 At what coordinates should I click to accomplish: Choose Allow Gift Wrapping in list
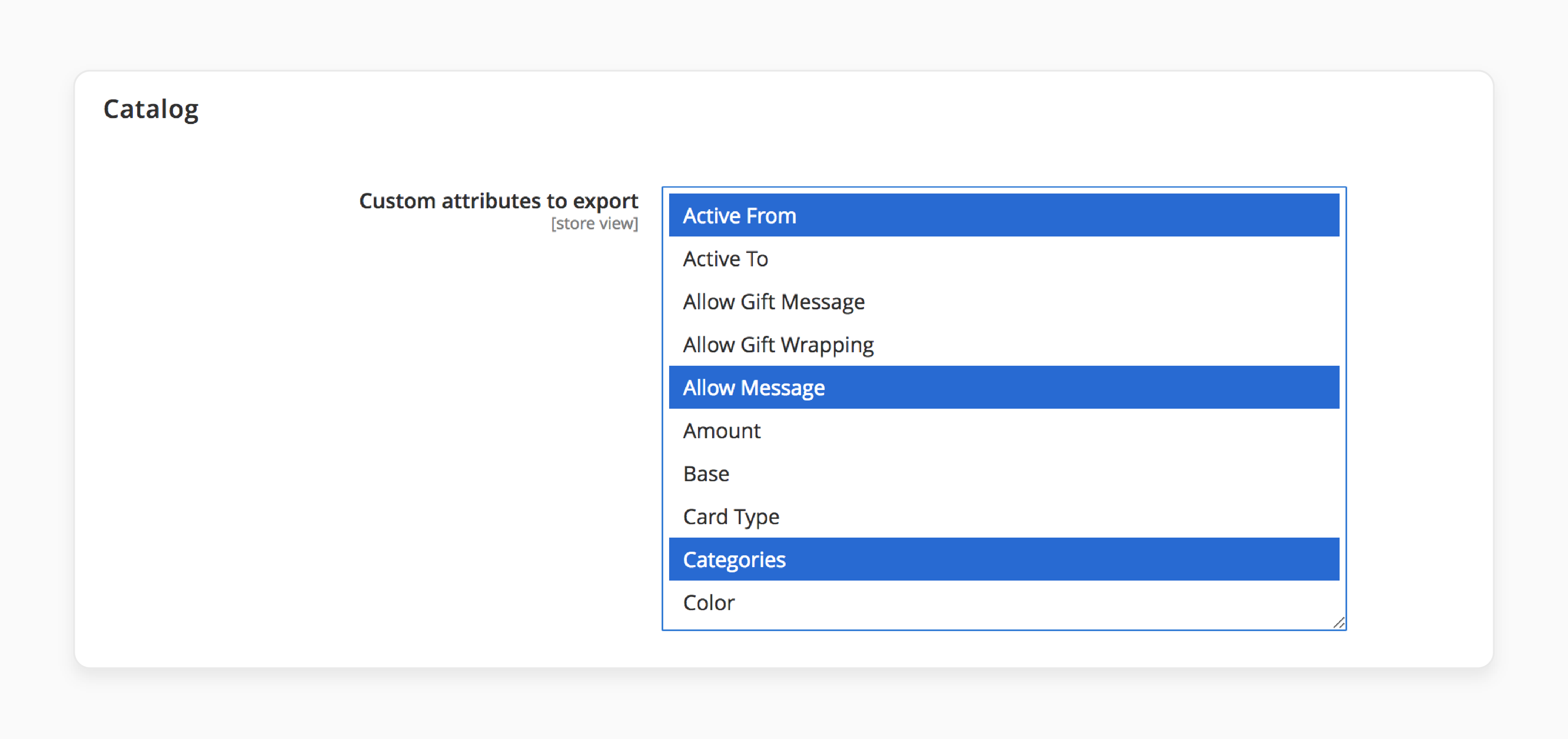coord(1004,344)
